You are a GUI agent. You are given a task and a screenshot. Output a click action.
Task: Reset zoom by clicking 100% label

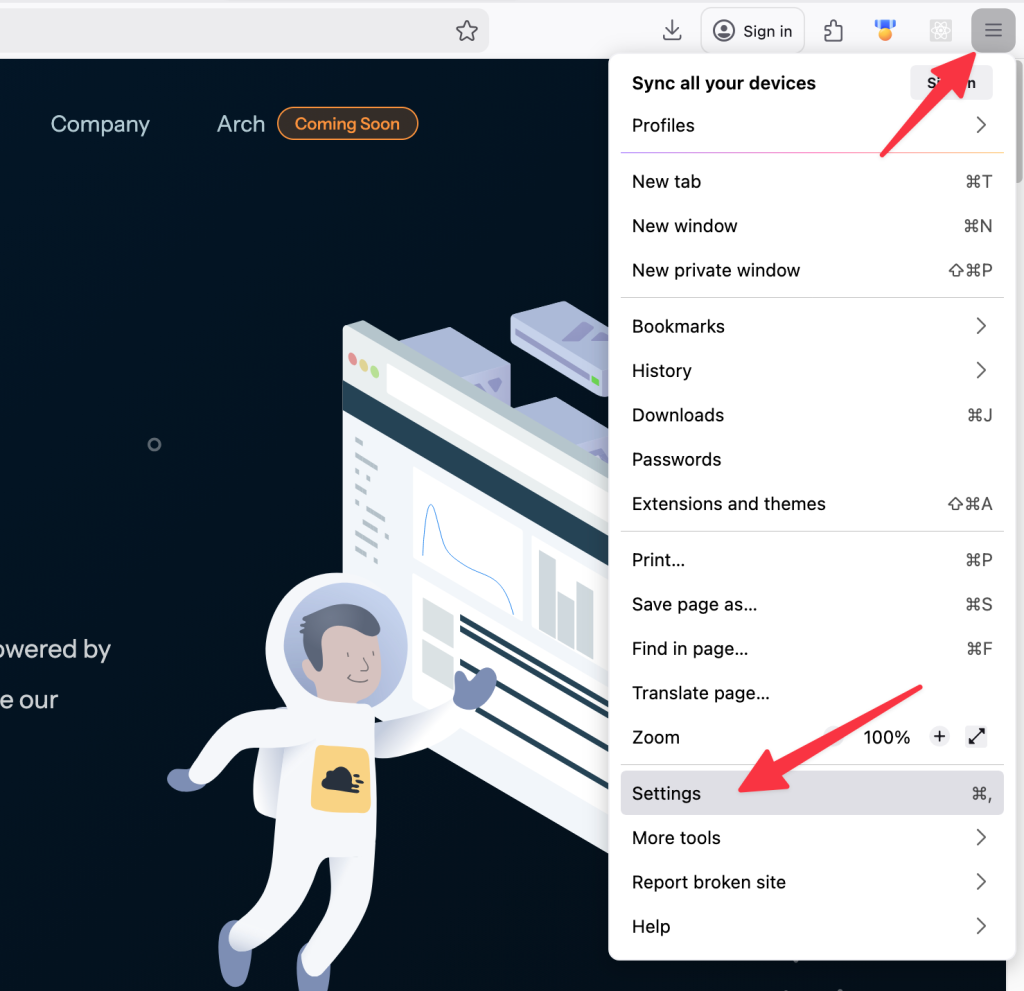pos(887,737)
